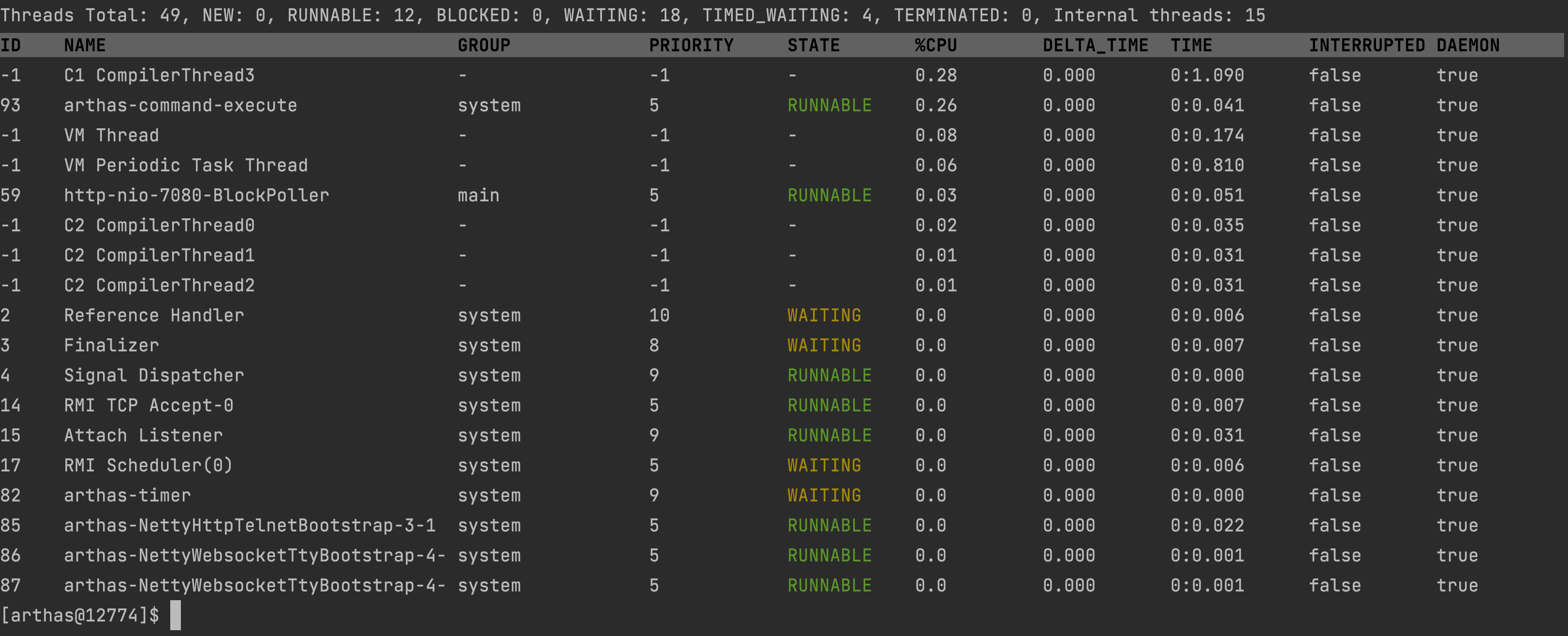Click WAITING state of RMI Scheduler(0)

(x=824, y=466)
